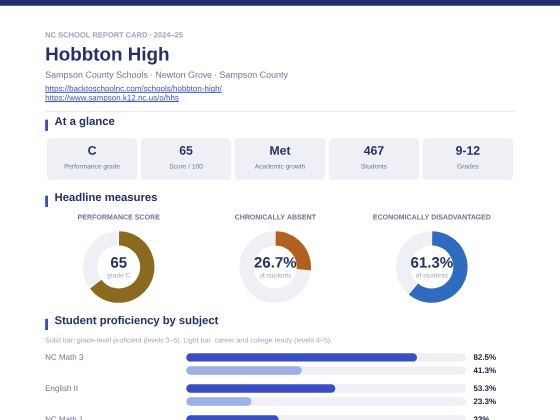Click the 'Student proficiency by subject' heading
The image size is (560, 420).
pos(136,320)
